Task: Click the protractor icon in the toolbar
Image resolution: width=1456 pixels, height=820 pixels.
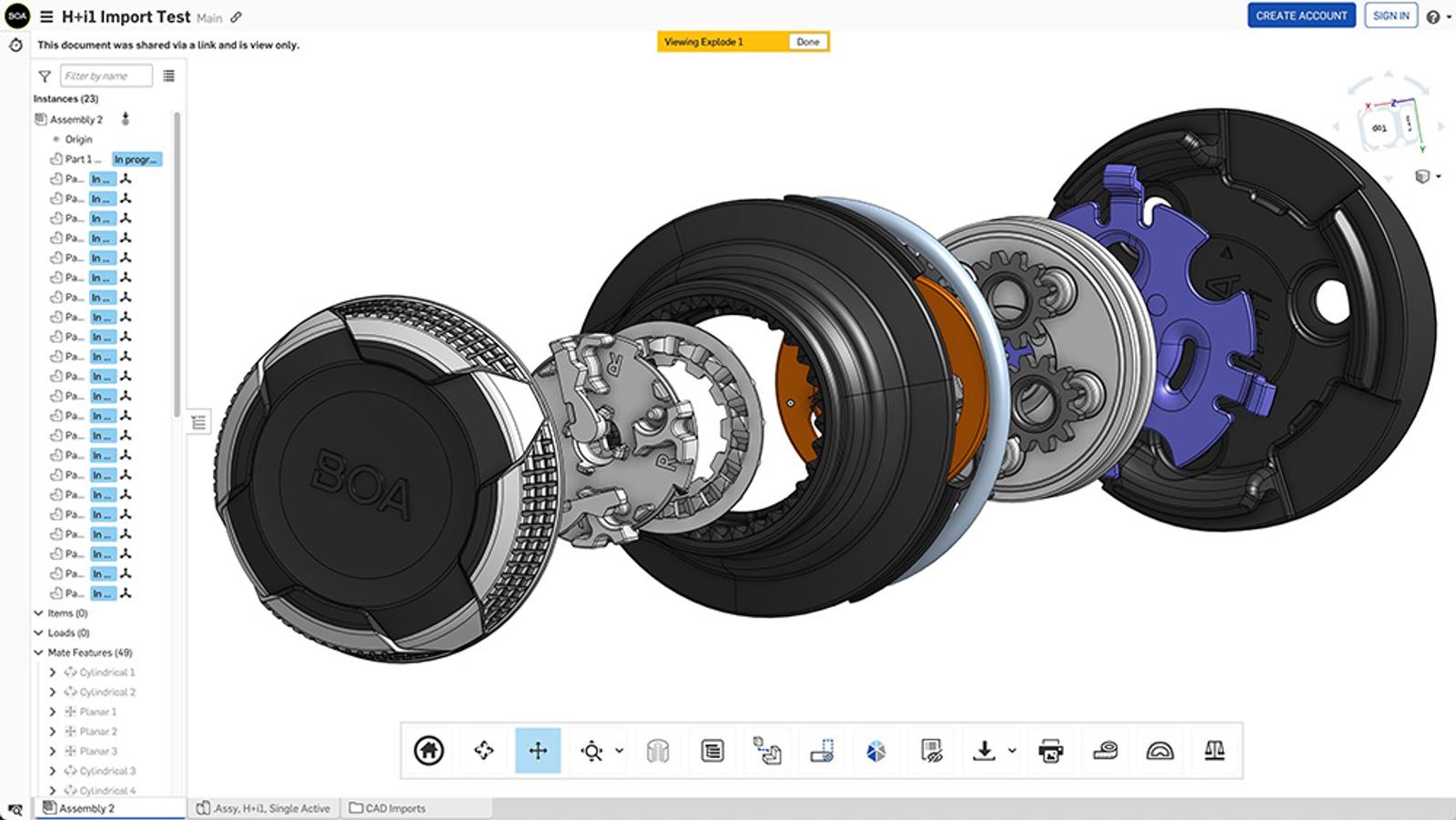Action: [x=1159, y=751]
